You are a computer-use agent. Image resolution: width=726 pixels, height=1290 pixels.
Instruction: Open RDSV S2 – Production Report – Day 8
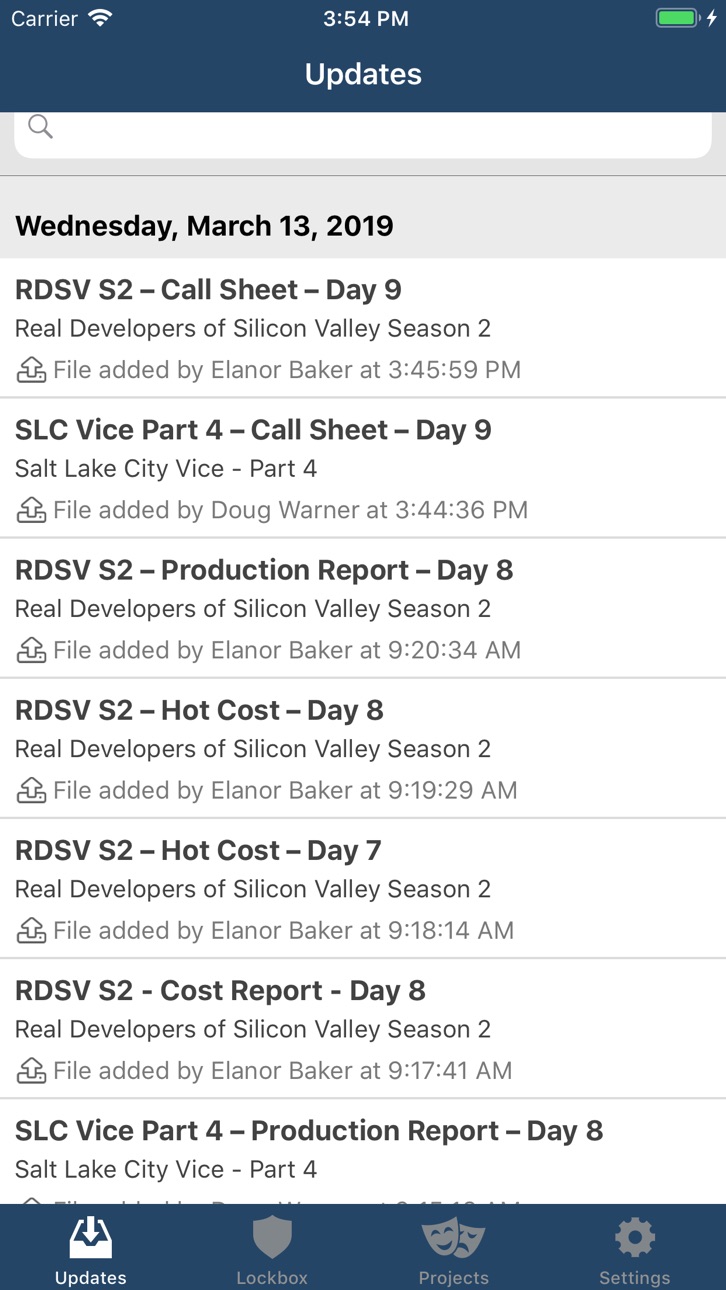point(363,608)
